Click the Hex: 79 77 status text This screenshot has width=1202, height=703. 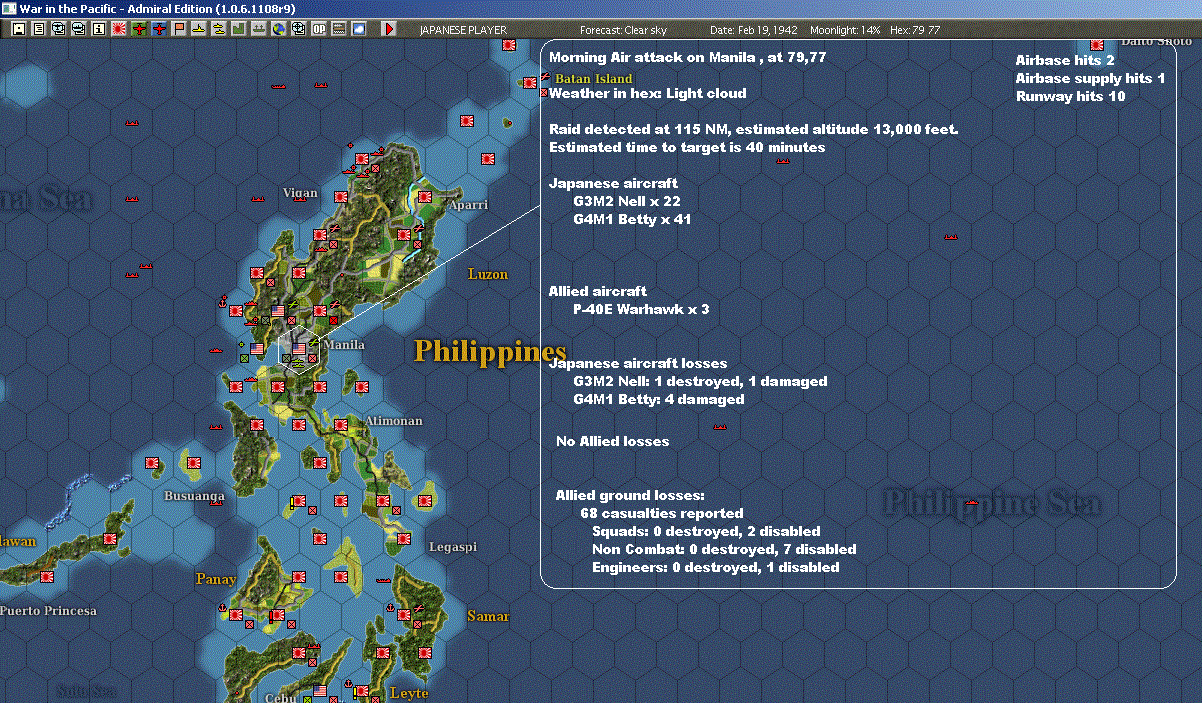coord(914,30)
